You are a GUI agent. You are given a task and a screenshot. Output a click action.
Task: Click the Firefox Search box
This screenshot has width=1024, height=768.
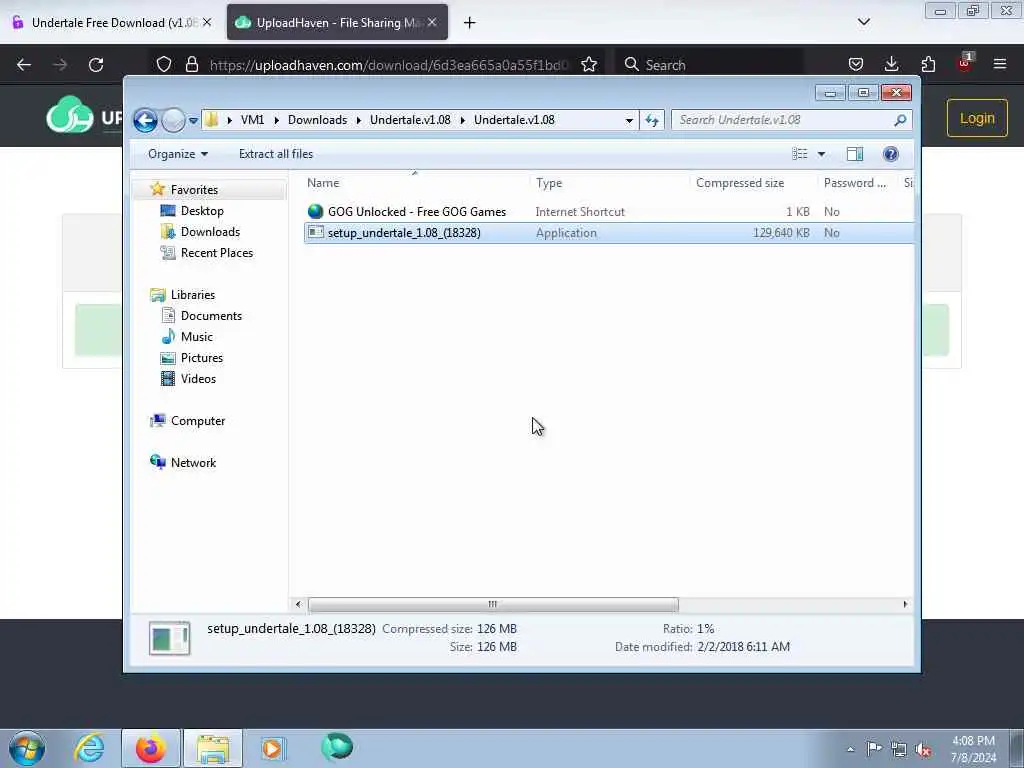711,65
